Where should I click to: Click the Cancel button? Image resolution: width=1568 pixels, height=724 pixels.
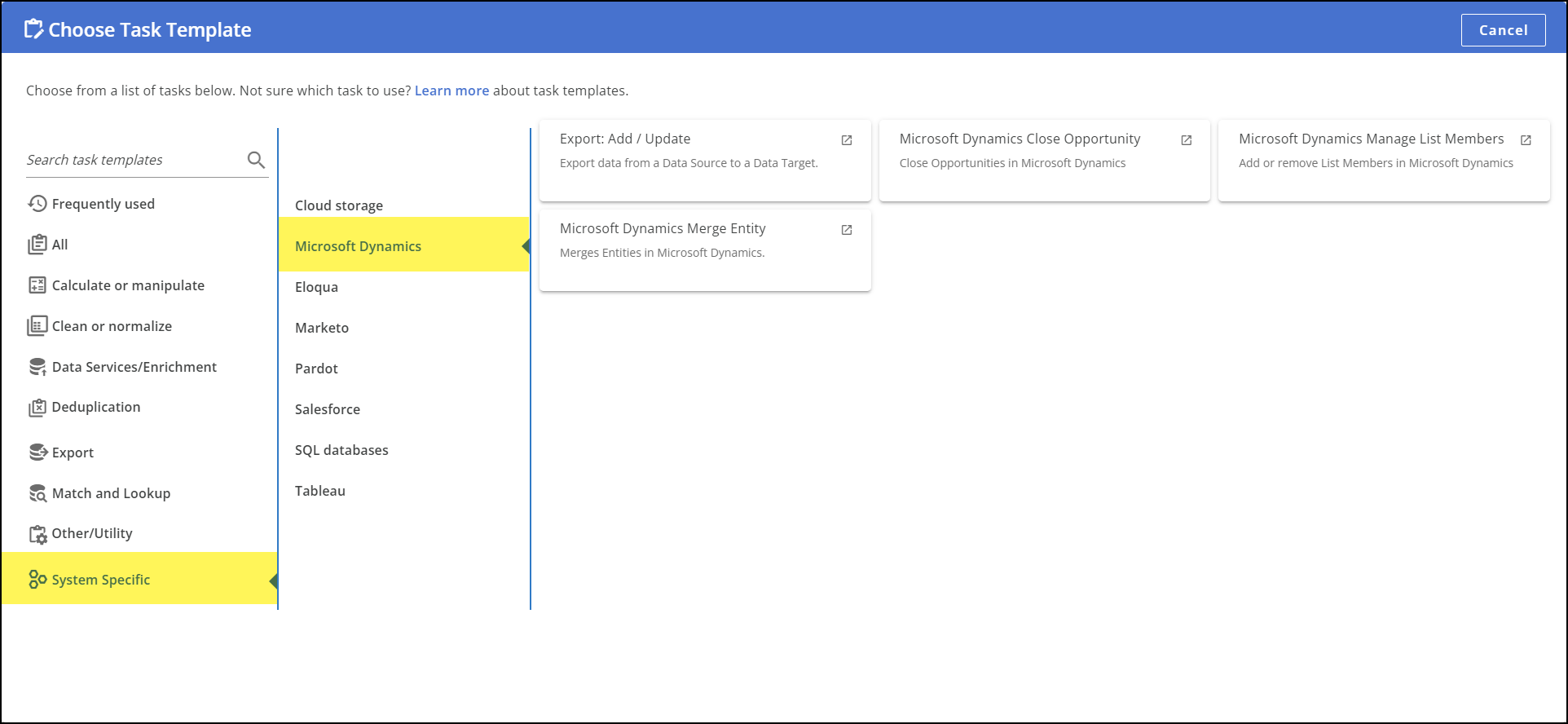click(x=1503, y=30)
